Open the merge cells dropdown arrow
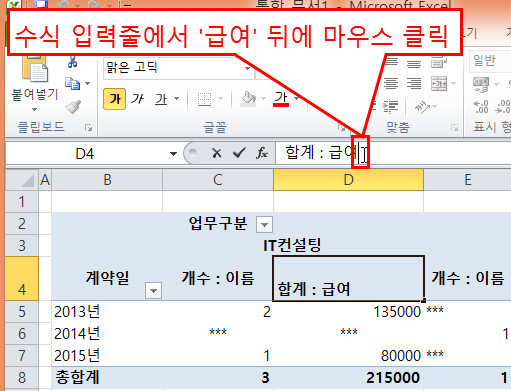This screenshot has height=391, width=511. (x=453, y=83)
